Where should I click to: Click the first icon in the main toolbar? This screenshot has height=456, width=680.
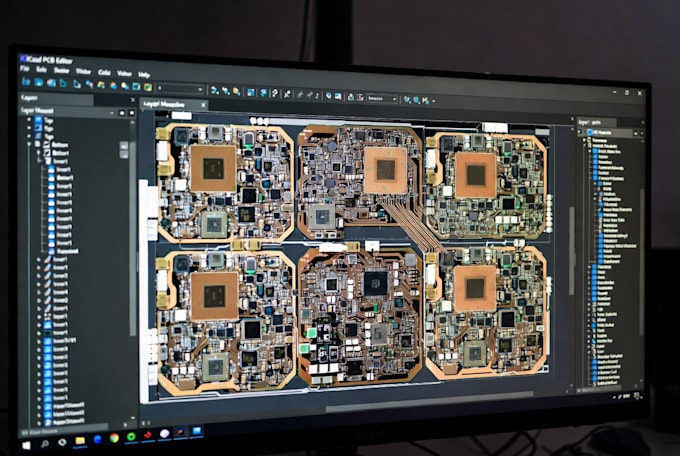[x=26, y=81]
